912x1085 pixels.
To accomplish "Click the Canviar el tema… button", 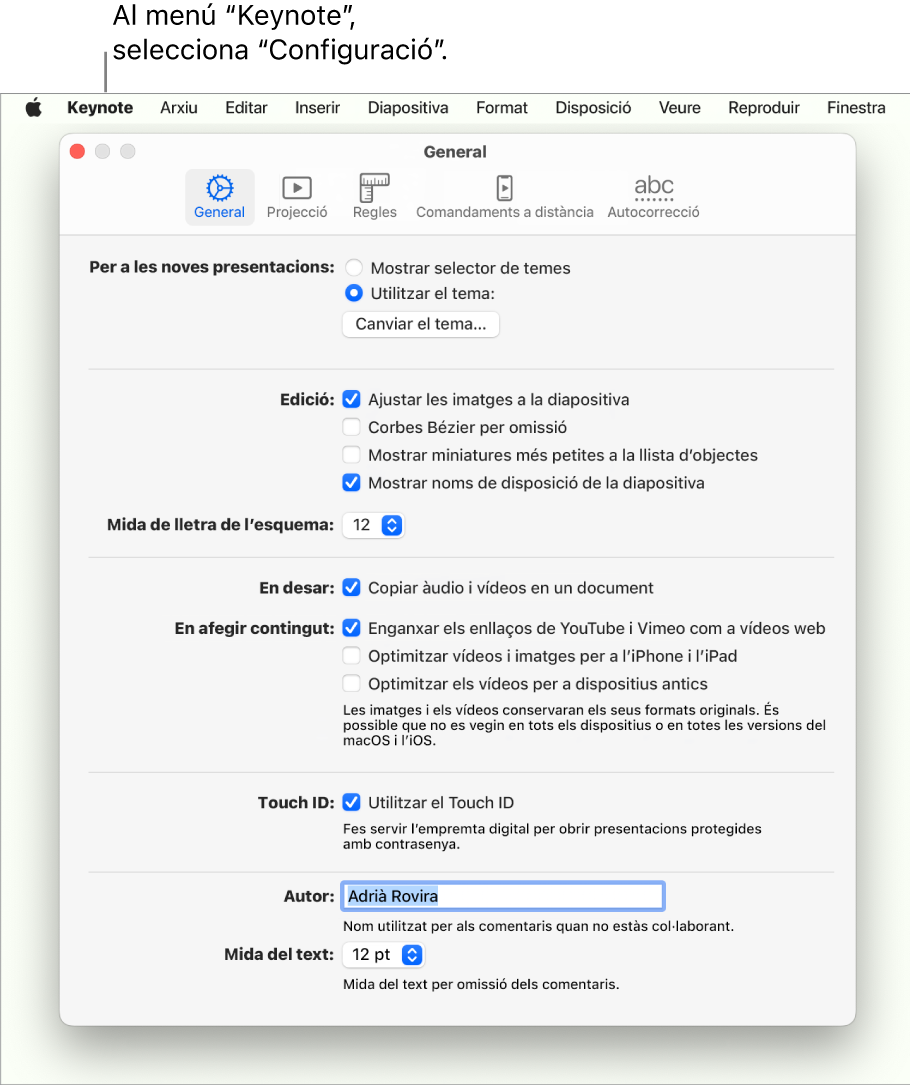I will [421, 324].
